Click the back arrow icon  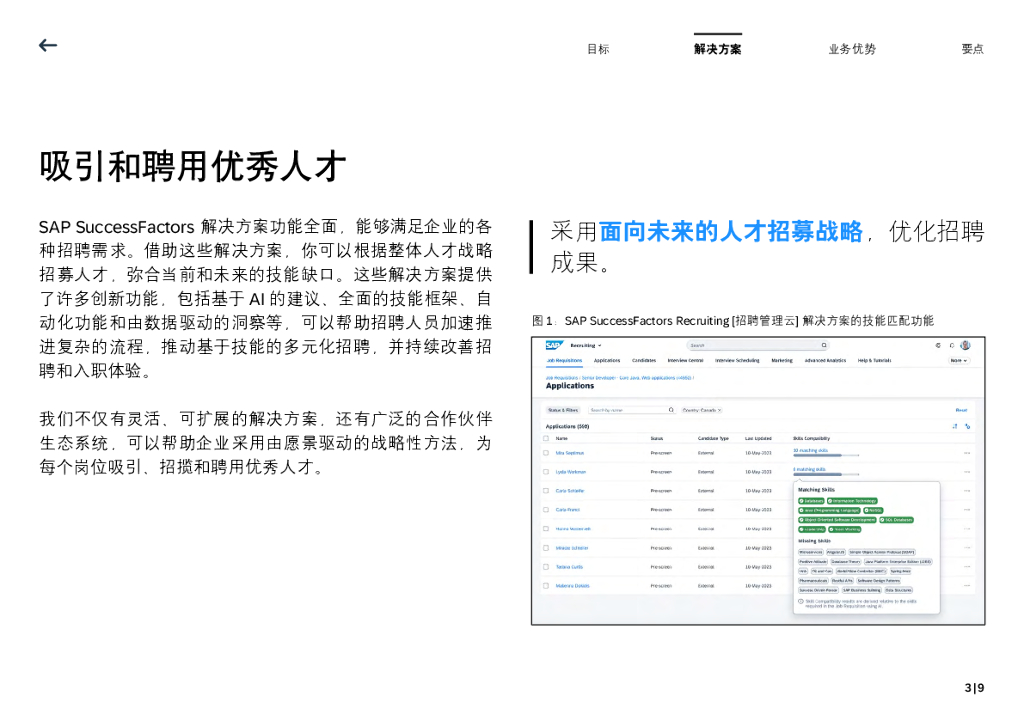click(48, 46)
